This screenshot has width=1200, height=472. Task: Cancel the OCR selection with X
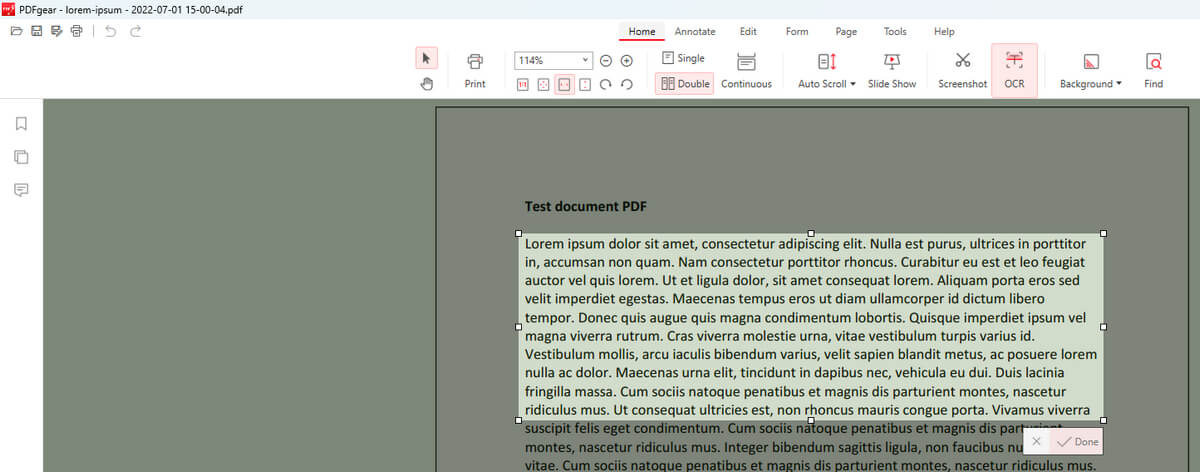coord(1036,441)
